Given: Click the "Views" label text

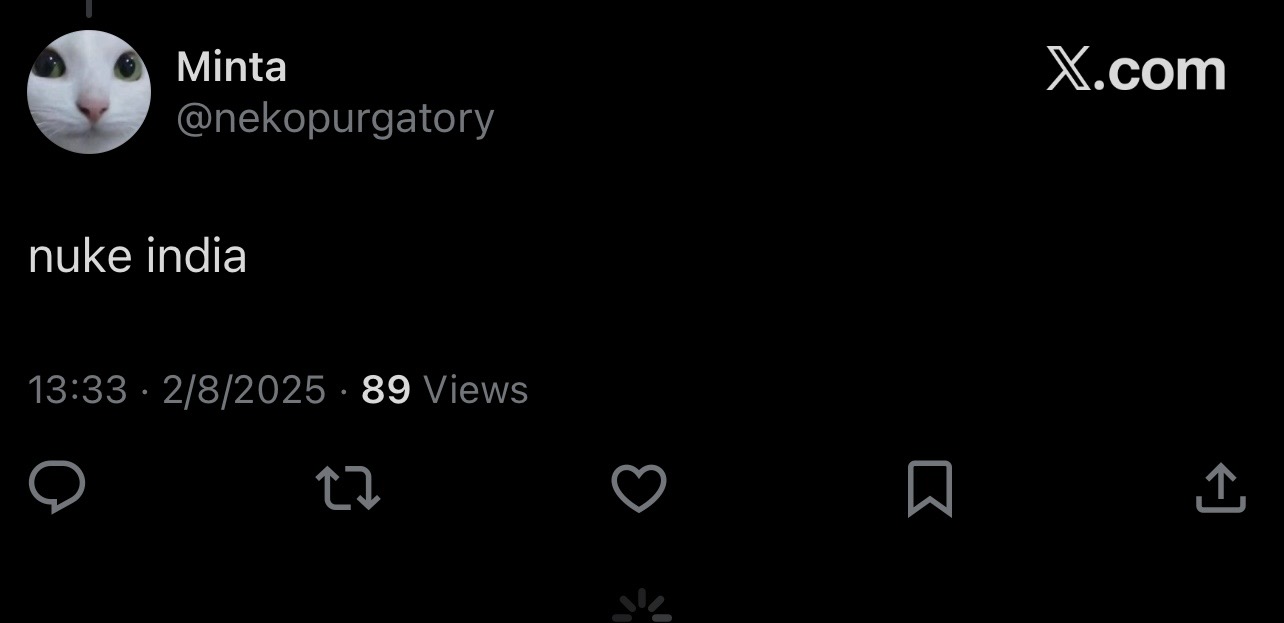Looking at the screenshot, I should pos(476,389).
